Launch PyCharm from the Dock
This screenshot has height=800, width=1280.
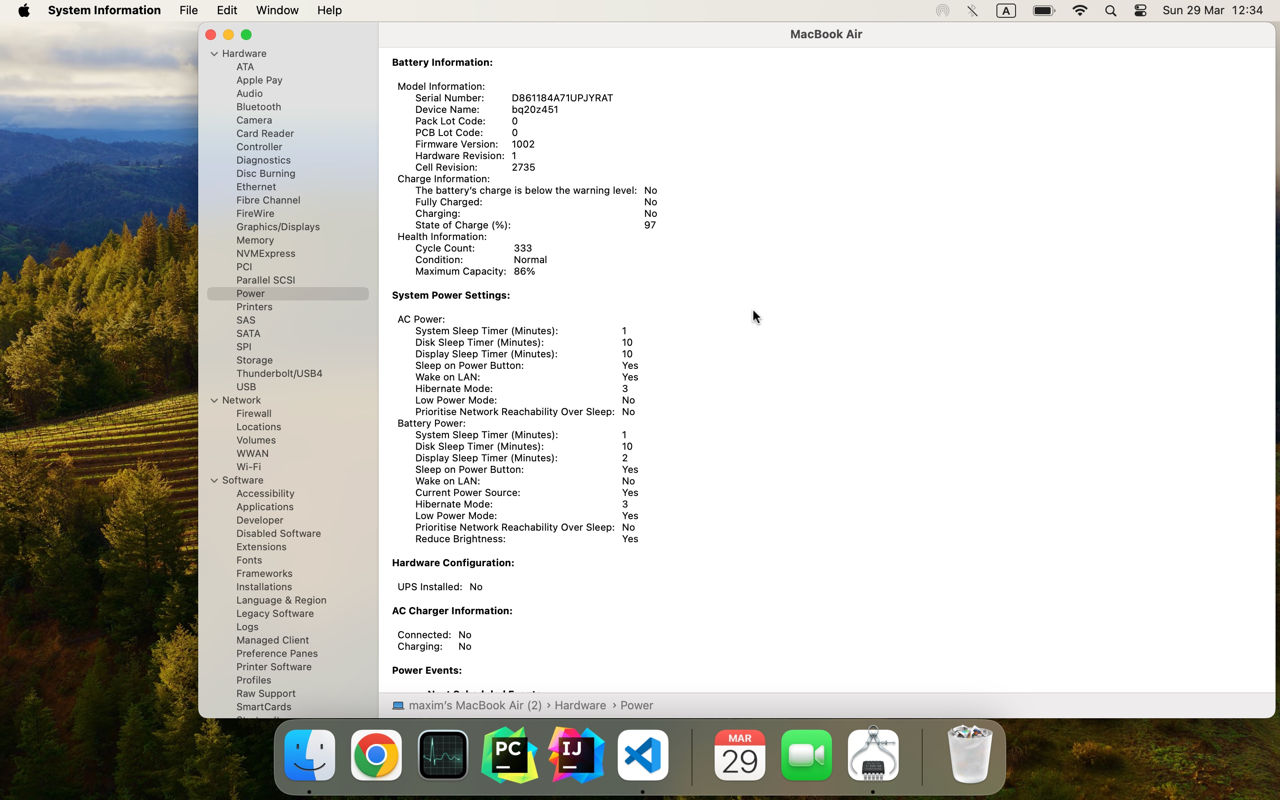509,754
